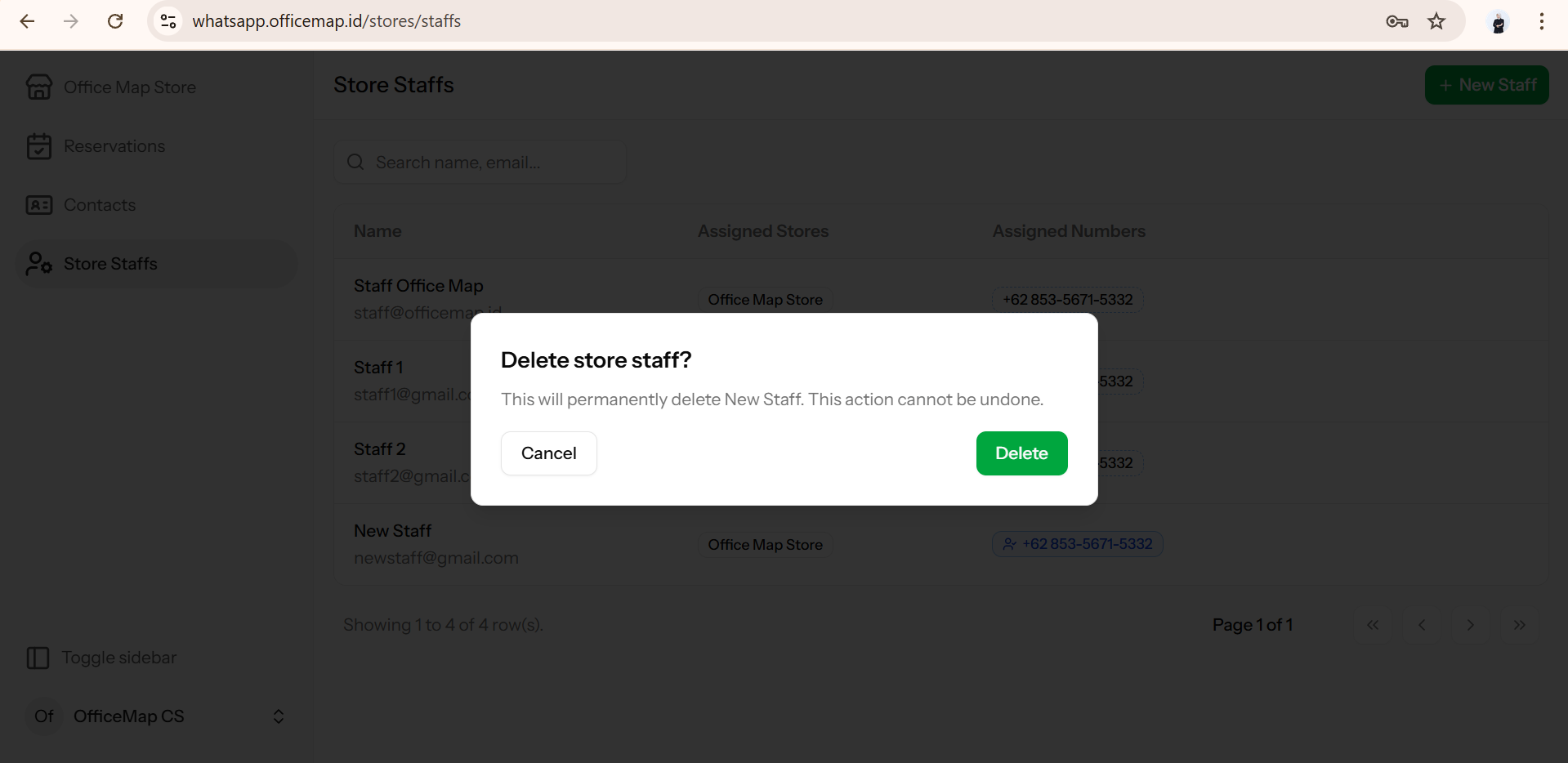Click the bookmark star in the address bar
This screenshot has width=1568, height=763.
click(1436, 21)
